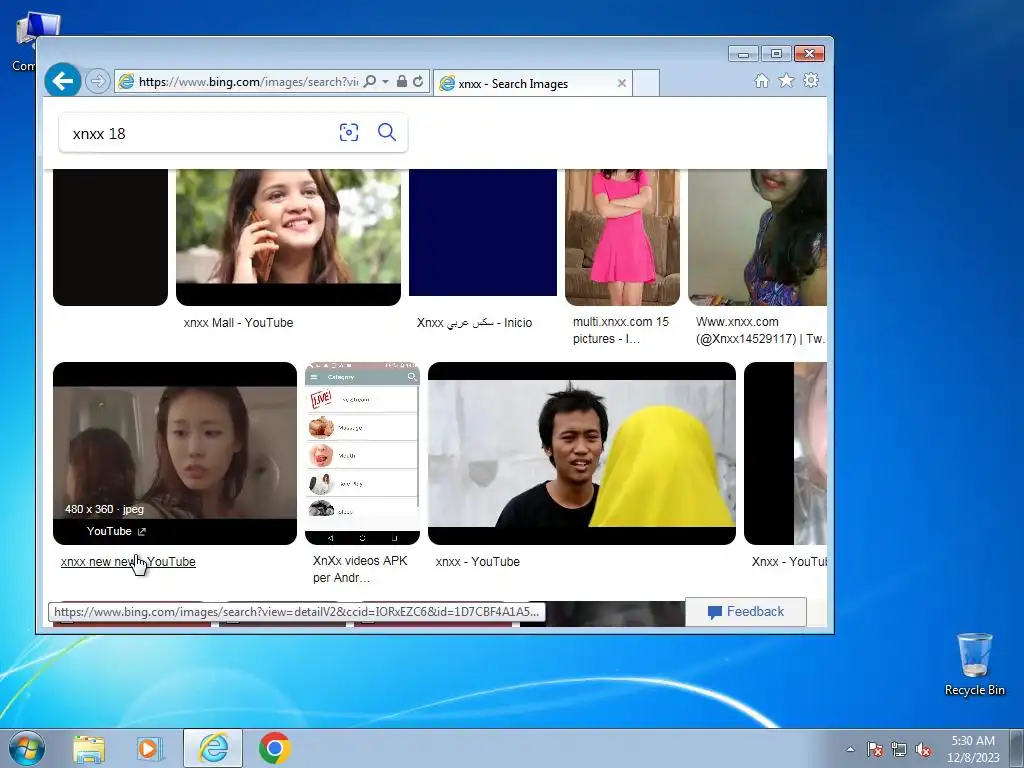Image resolution: width=1024 pixels, height=768 pixels.
Task: Open the browser Home icon
Action: click(761, 80)
